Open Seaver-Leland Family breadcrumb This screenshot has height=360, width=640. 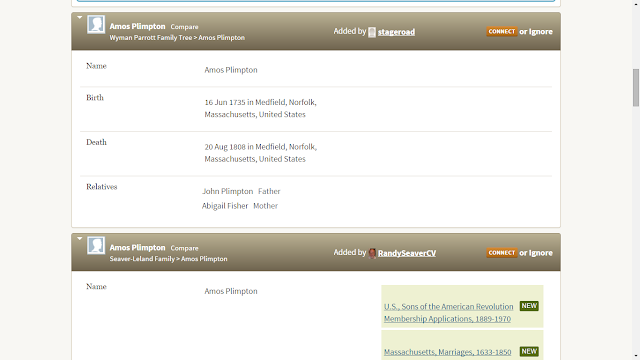click(x=142, y=259)
